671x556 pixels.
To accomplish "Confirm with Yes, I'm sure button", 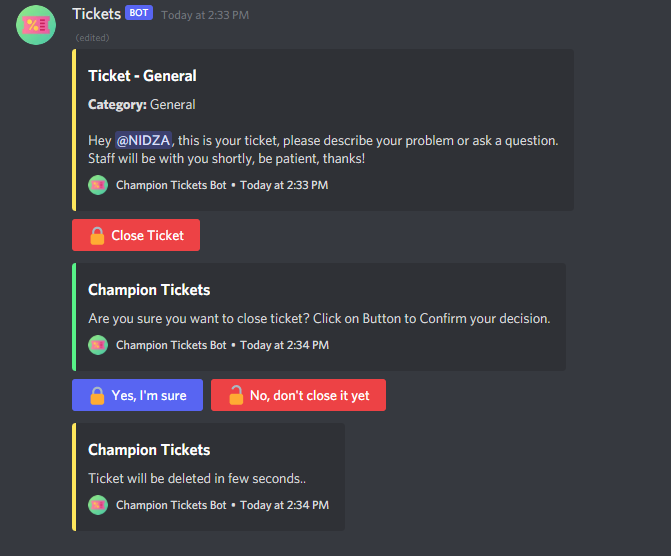I will pos(137,396).
